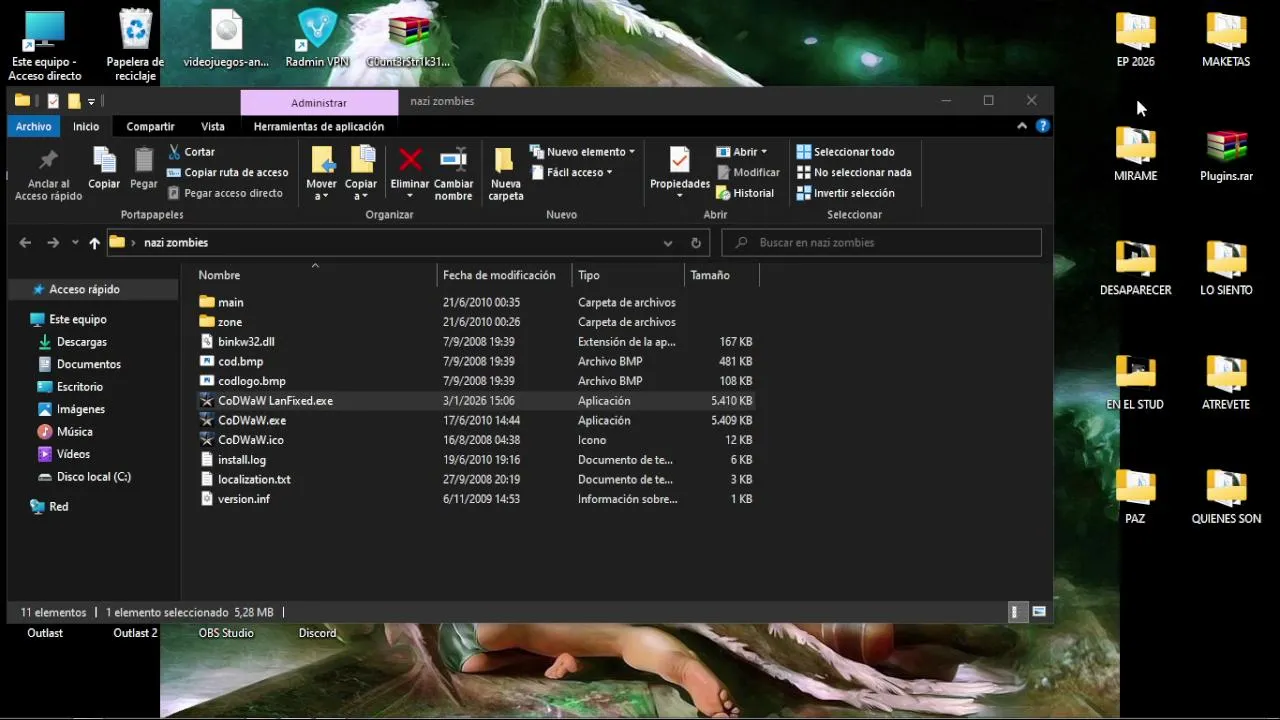
Task: Click the Modificar button
Action: [748, 172]
